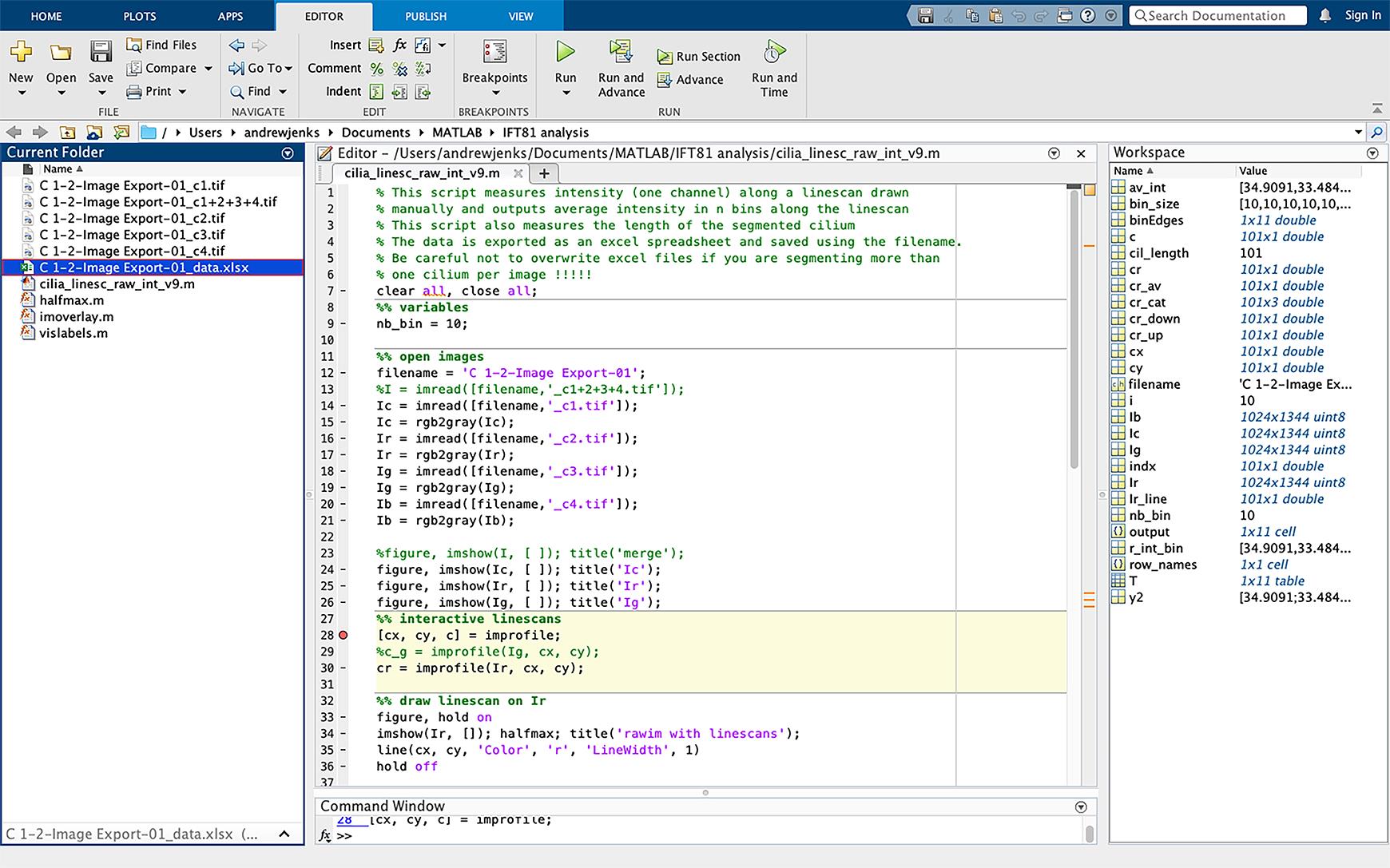Viewport: 1390px width, 868px height.
Task: Click the Run and Time stopwatch icon
Action: point(774,52)
